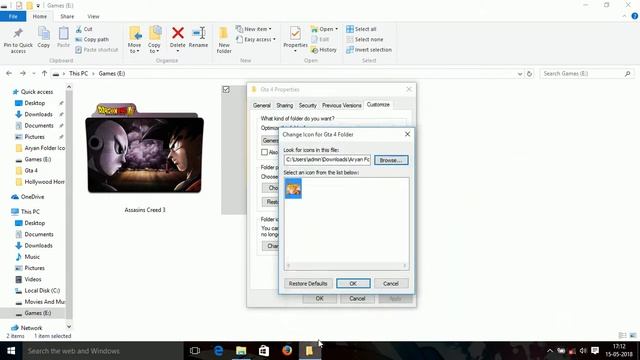The image size is (640, 360).
Task: Expand the address bar history dropdown
Action: [x=520, y=74]
